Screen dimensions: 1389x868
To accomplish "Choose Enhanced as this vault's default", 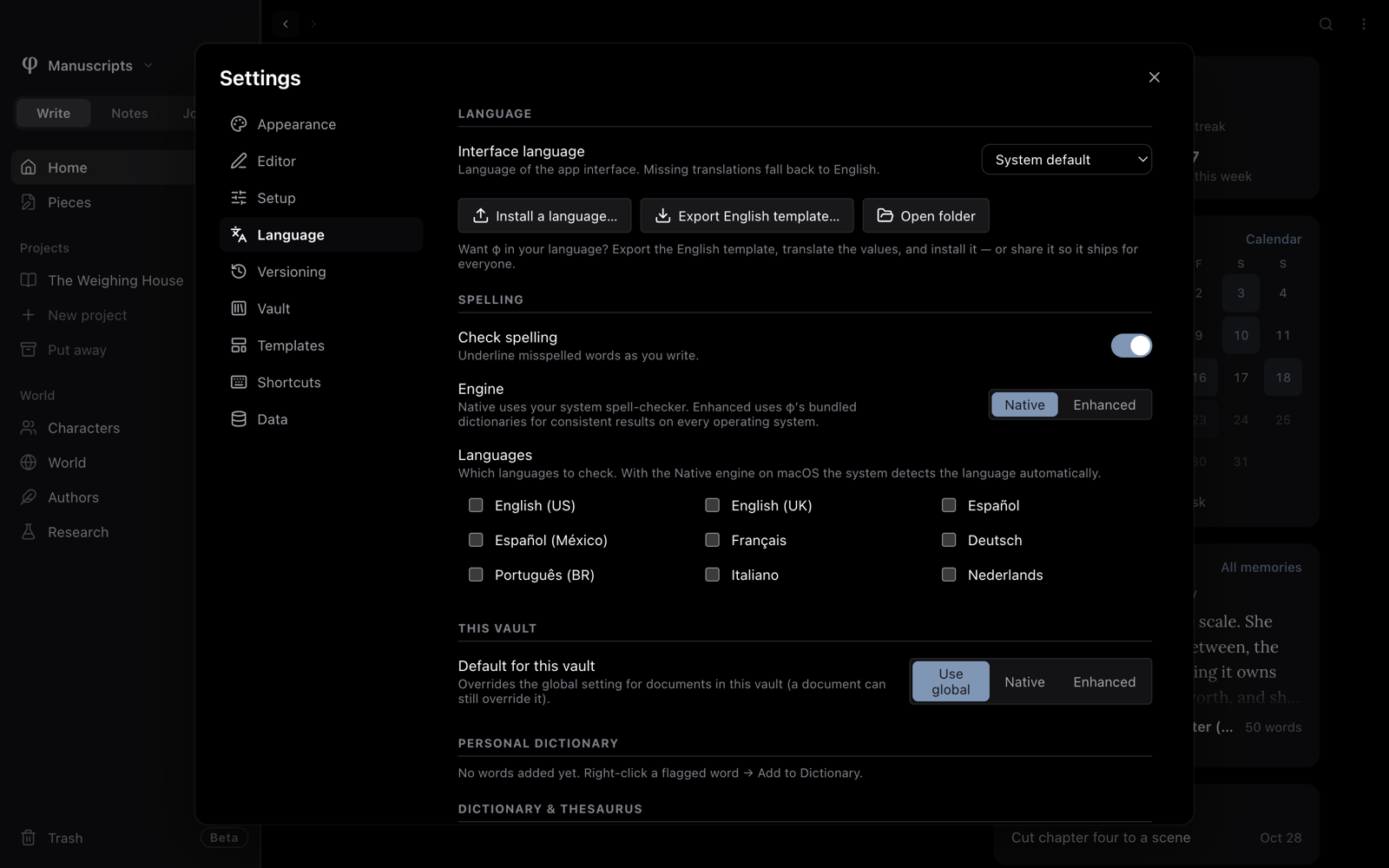I will tap(1104, 681).
